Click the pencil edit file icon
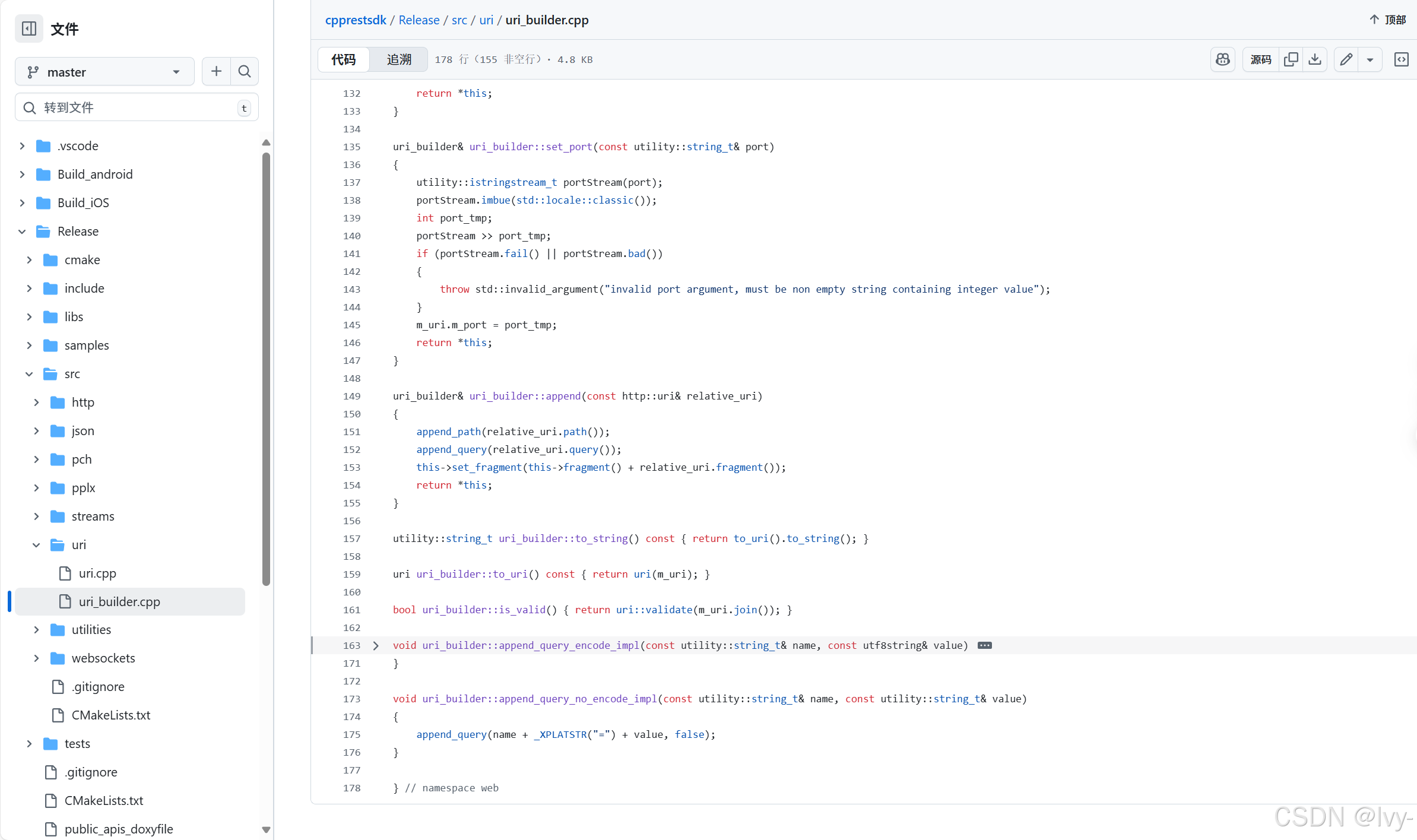 coord(1346,59)
